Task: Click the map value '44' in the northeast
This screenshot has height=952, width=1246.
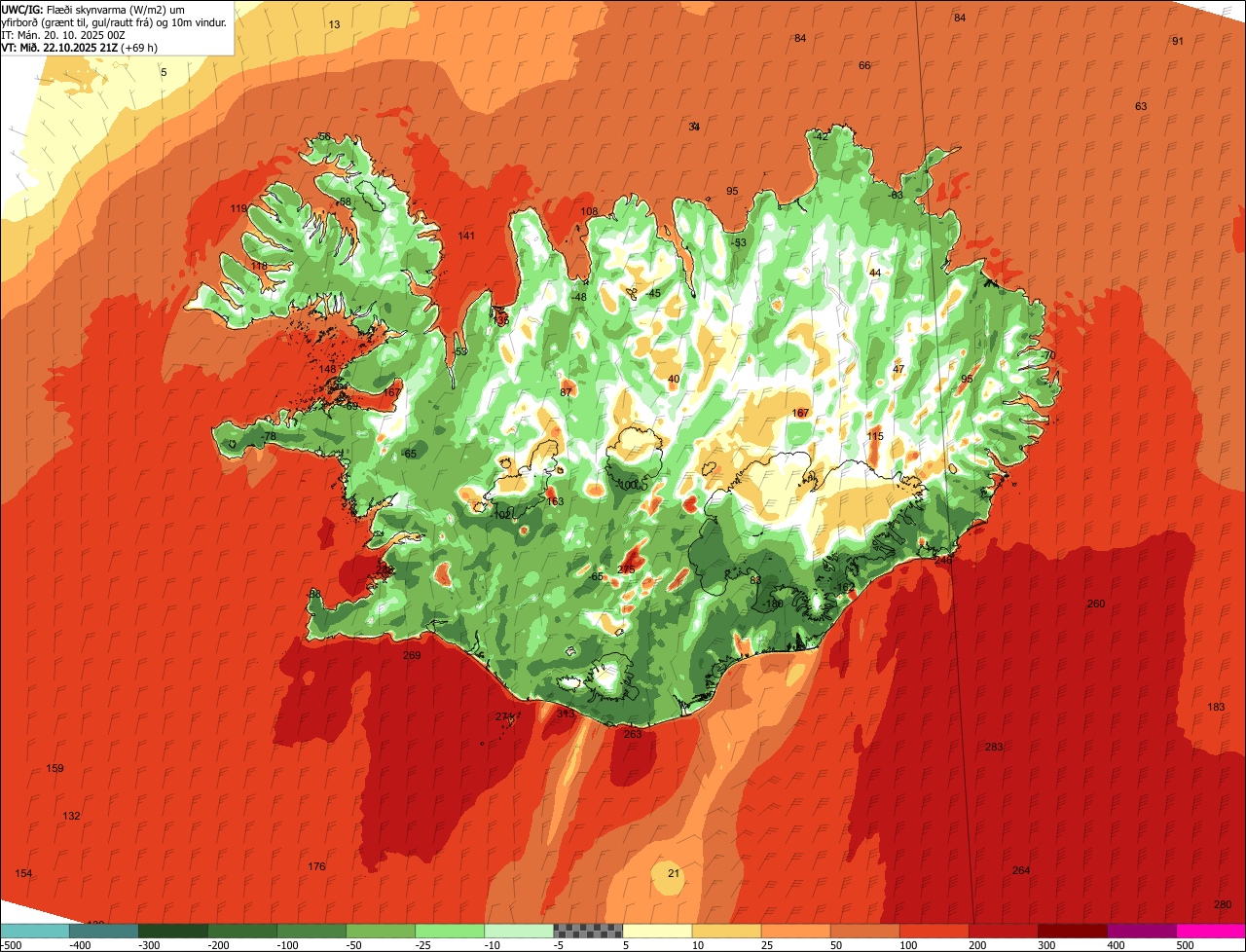Action: pyautogui.click(x=875, y=274)
